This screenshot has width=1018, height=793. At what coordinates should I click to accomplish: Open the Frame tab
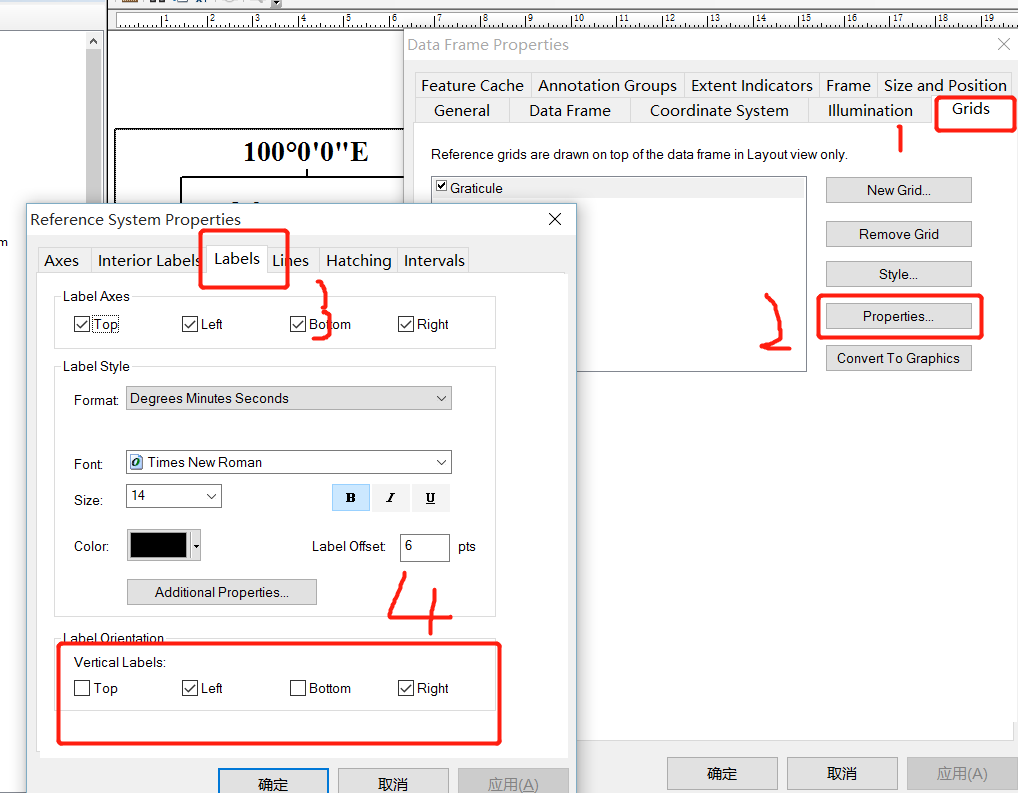pos(848,86)
